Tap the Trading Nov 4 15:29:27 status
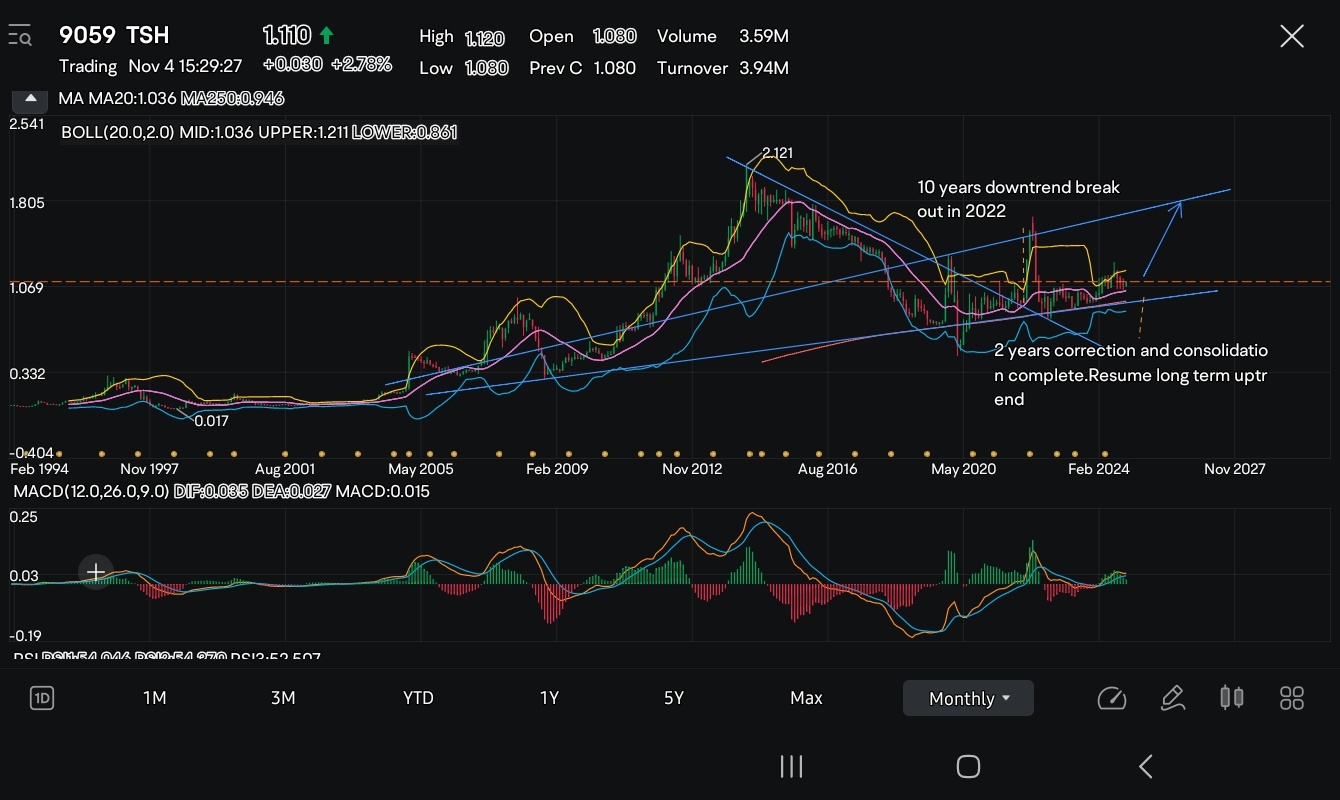Viewport: 1340px width, 800px height. [x=150, y=66]
